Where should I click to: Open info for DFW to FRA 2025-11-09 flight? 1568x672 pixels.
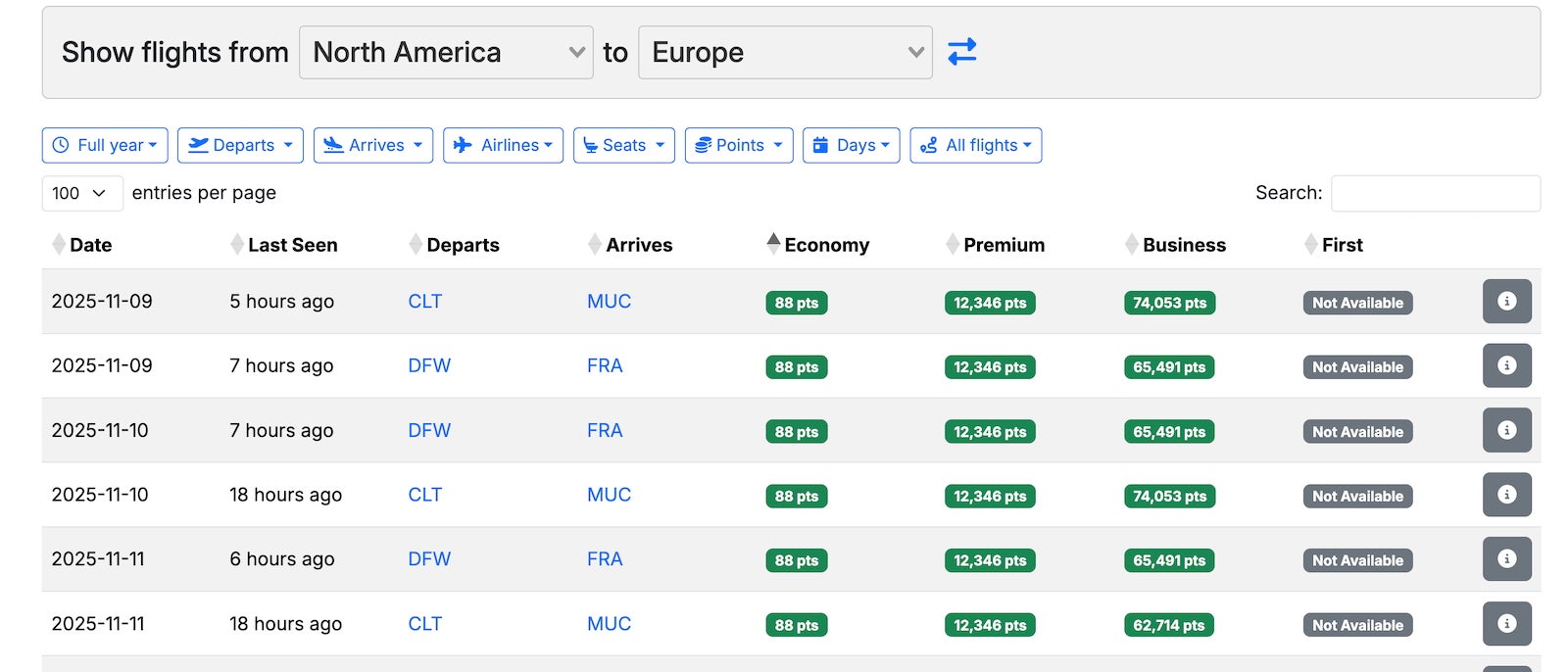point(1506,366)
